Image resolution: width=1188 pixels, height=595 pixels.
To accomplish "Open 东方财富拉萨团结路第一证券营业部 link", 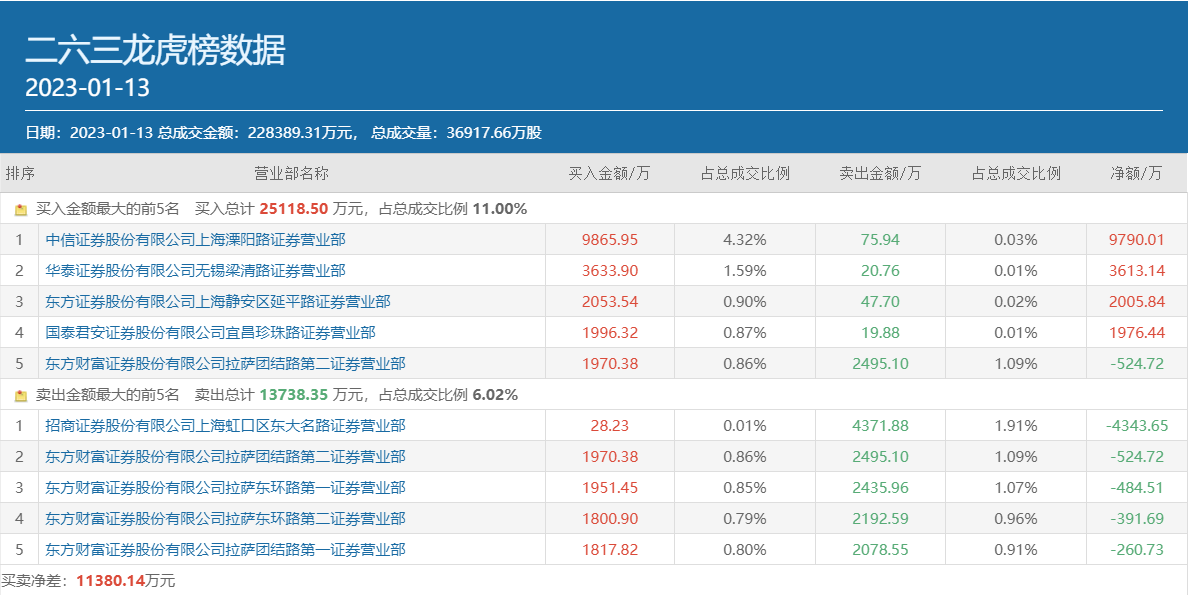I will pyautogui.click(x=226, y=550).
